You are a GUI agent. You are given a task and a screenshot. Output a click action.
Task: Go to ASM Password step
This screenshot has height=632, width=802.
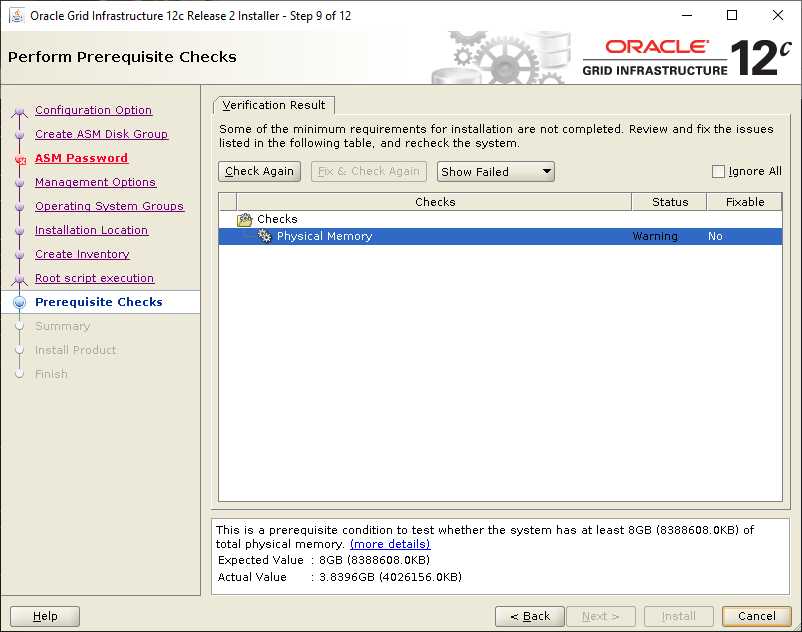click(81, 158)
